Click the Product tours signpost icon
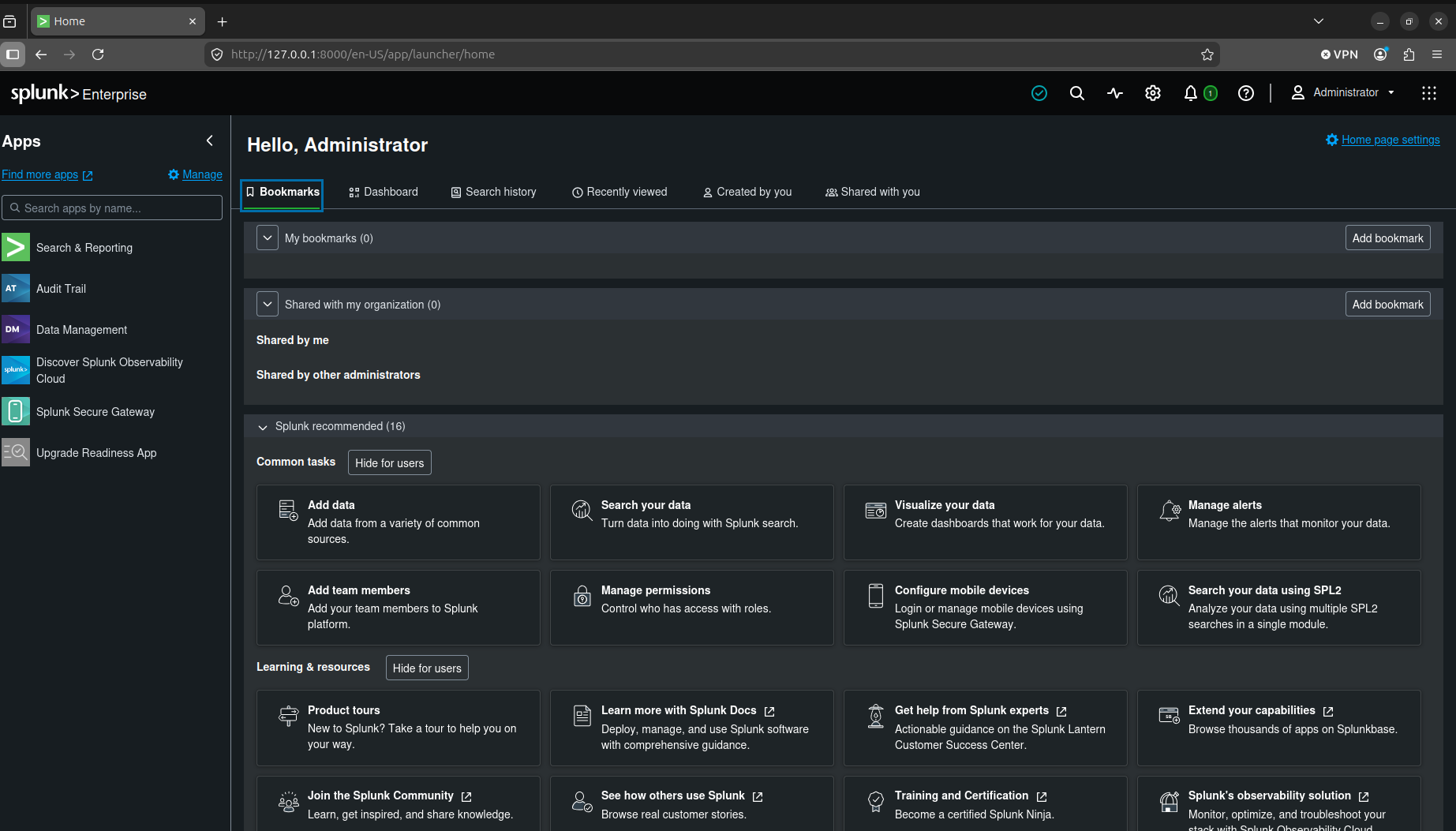The height and width of the screenshot is (831, 1456). pos(289,716)
